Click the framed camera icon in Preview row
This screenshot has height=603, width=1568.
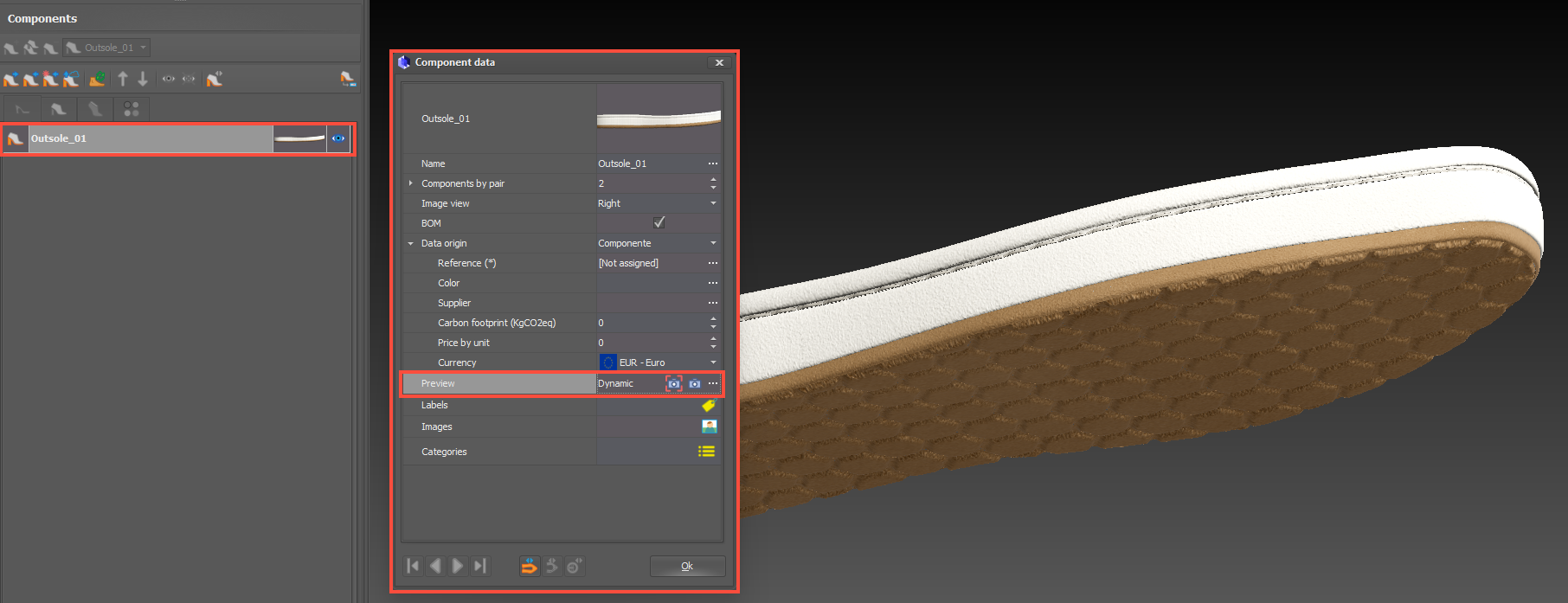click(x=673, y=383)
